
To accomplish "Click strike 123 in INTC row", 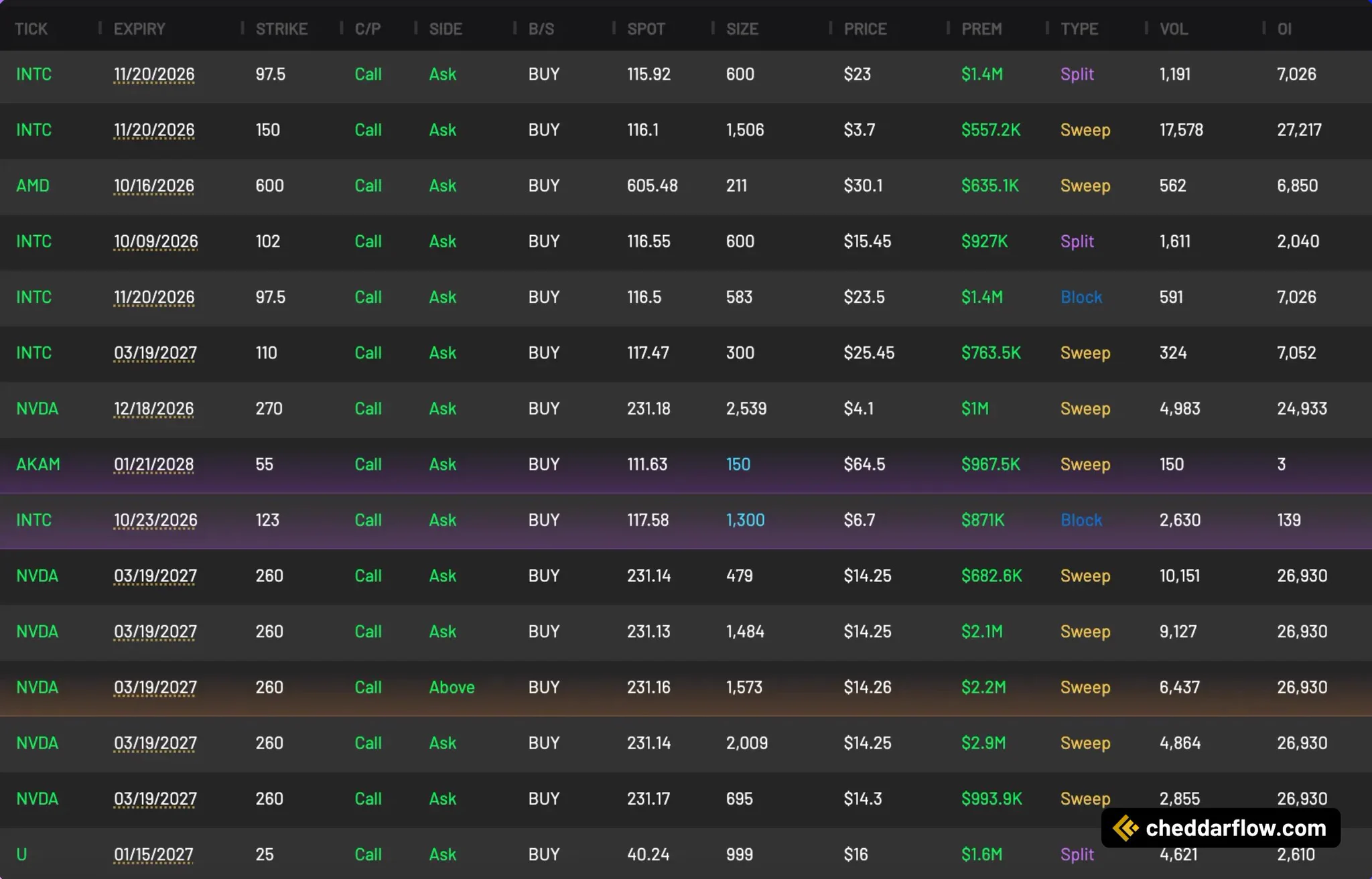I will click(x=267, y=520).
